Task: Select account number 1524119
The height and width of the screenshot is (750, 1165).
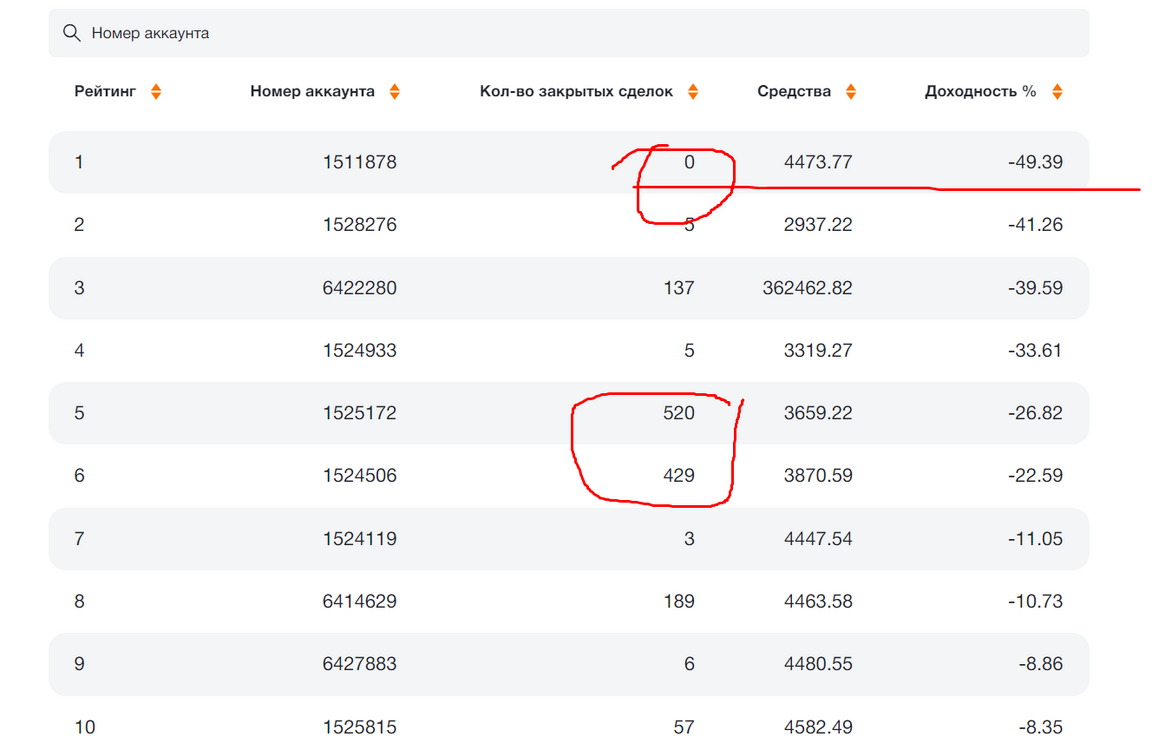Action: [360, 538]
